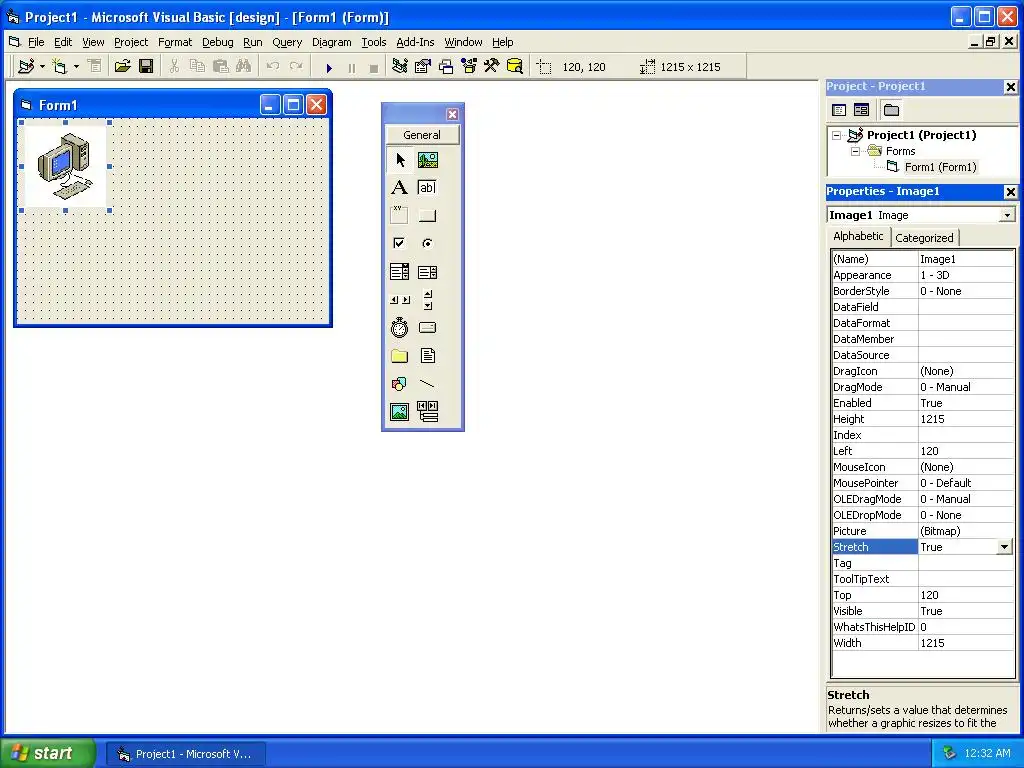Switch to the Alphabetic tab
1024x768 pixels.
click(x=858, y=236)
